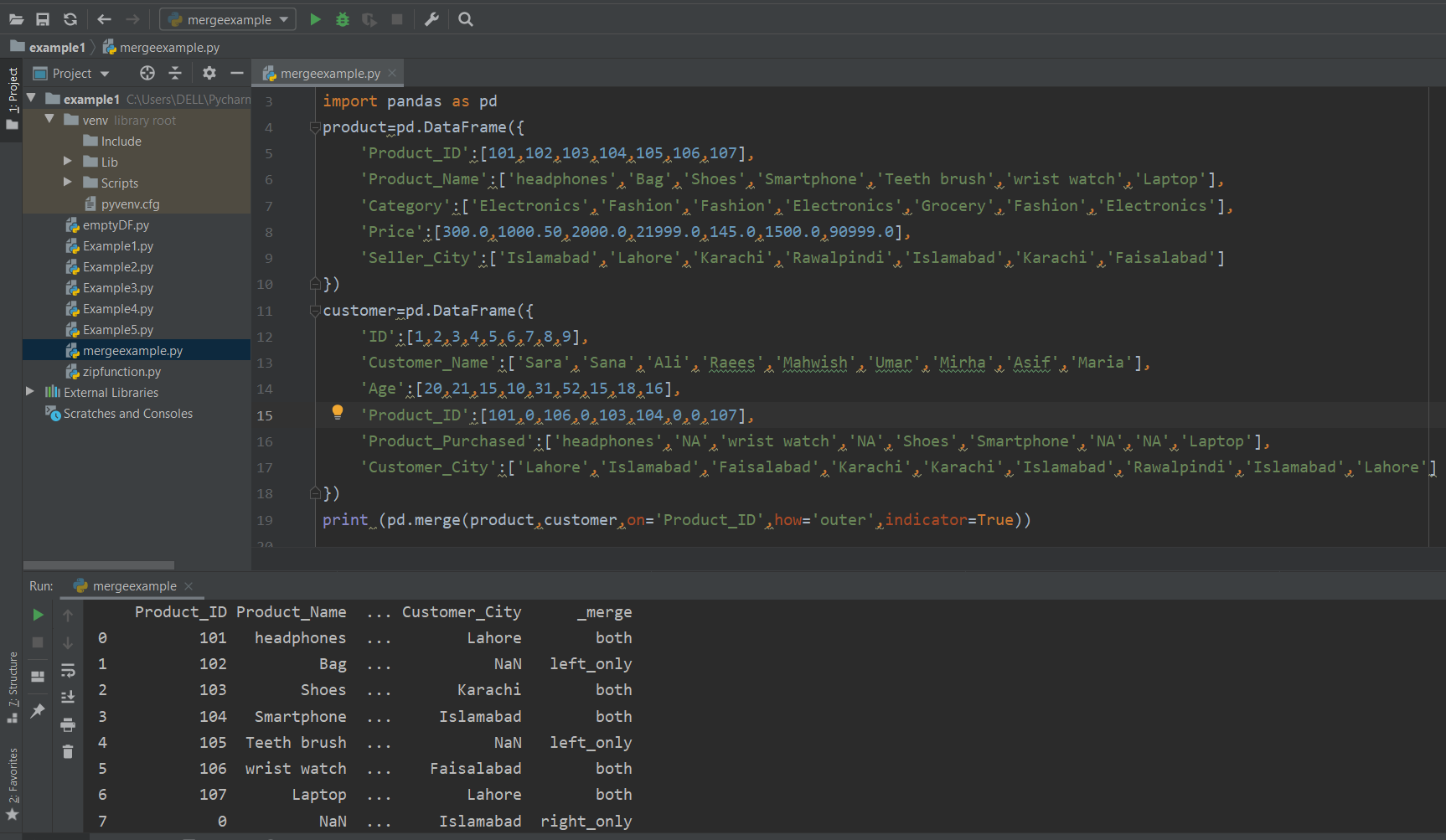Image resolution: width=1446 pixels, height=840 pixels.
Task: Expand the External Libraries node
Action: point(30,392)
